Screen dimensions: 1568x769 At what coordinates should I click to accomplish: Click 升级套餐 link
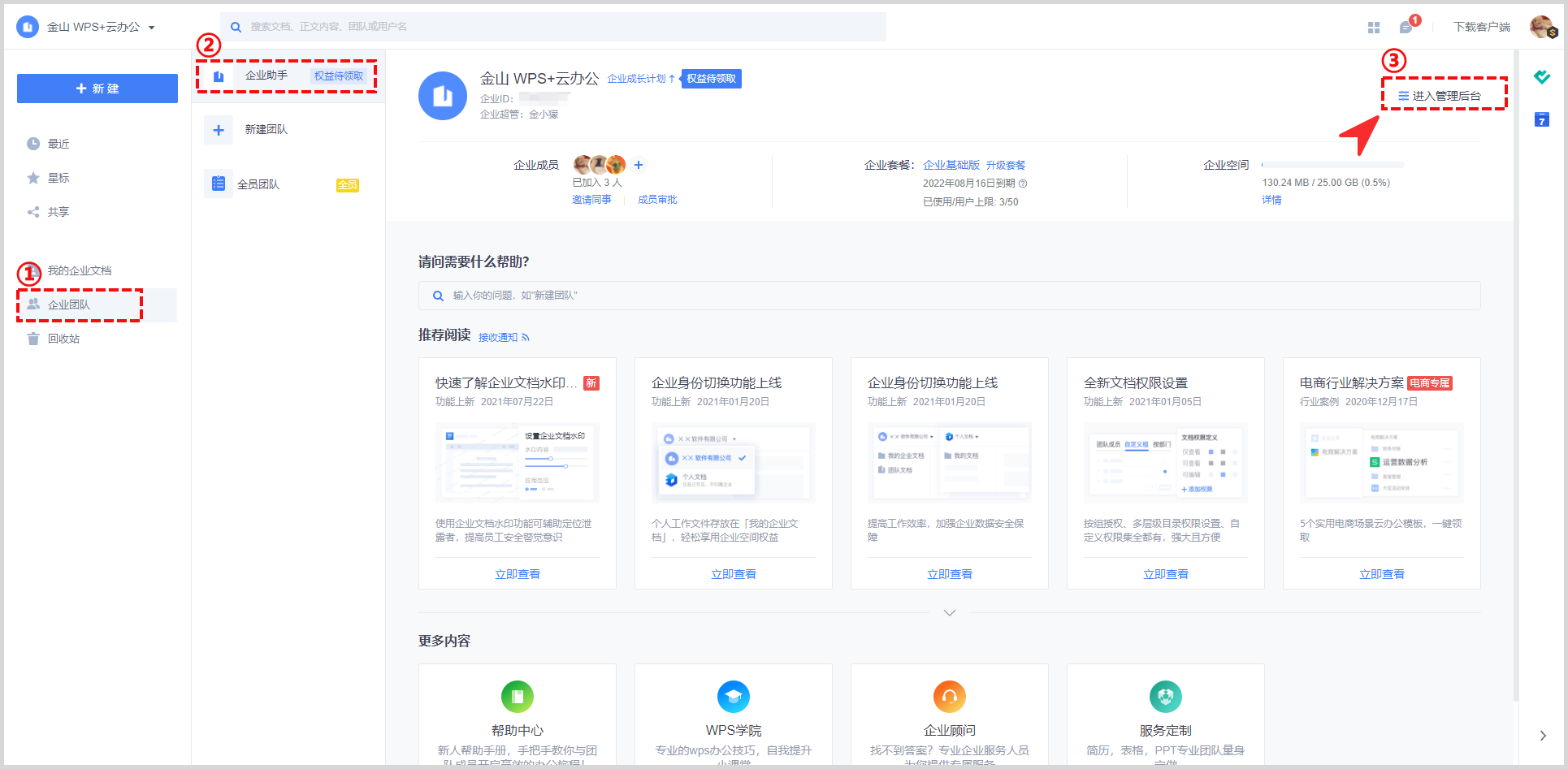tap(1006, 165)
